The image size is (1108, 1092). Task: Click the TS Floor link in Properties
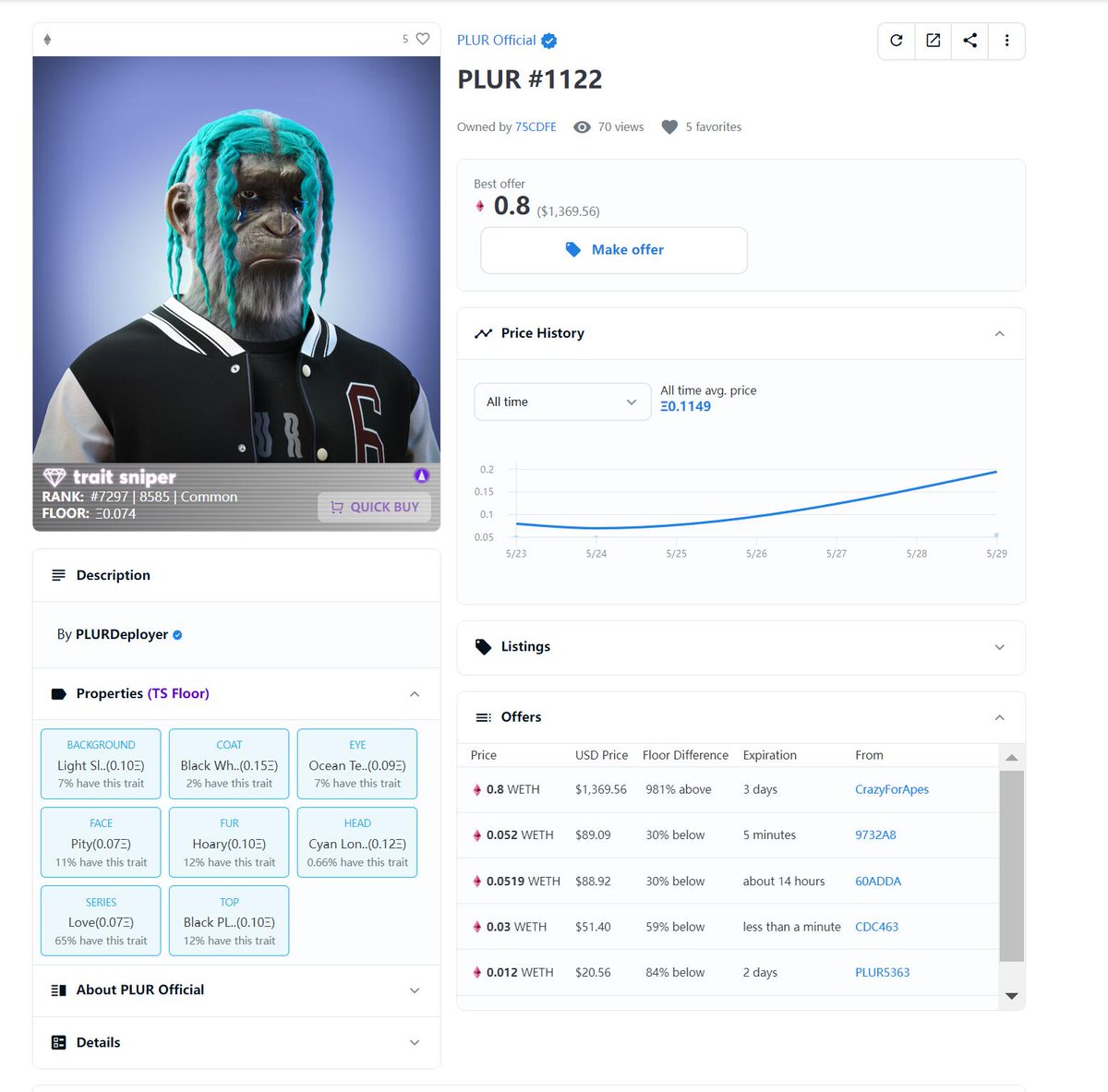click(x=178, y=694)
